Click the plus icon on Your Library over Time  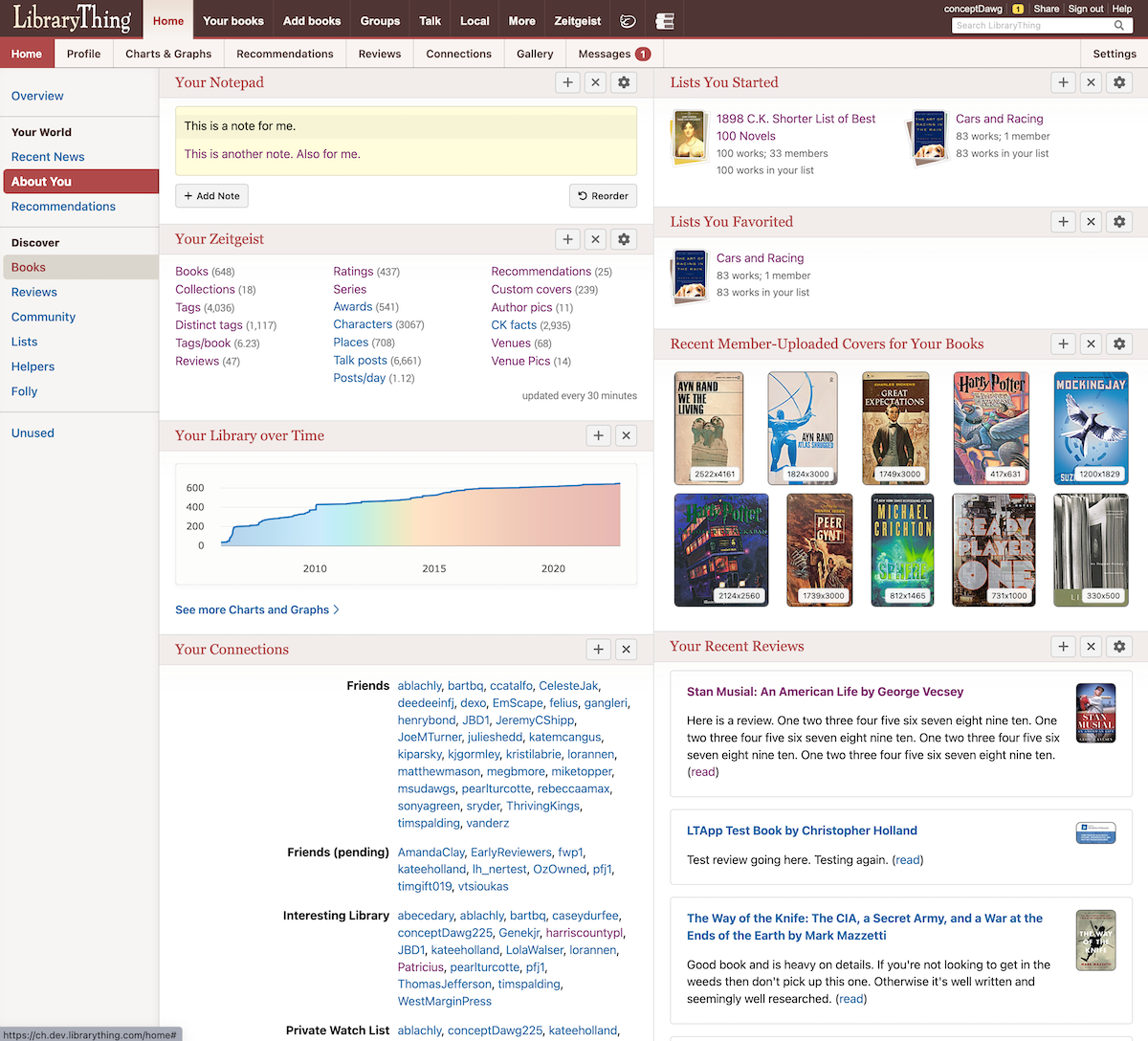(x=598, y=434)
